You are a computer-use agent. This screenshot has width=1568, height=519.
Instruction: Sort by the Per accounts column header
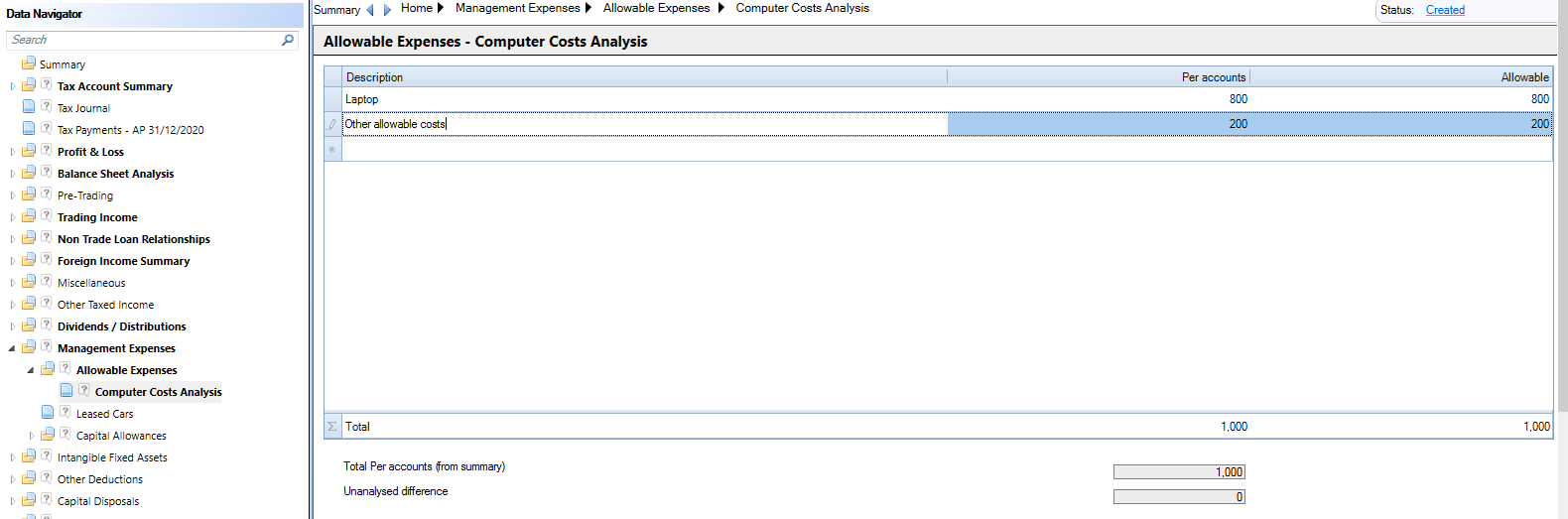[x=1099, y=76]
